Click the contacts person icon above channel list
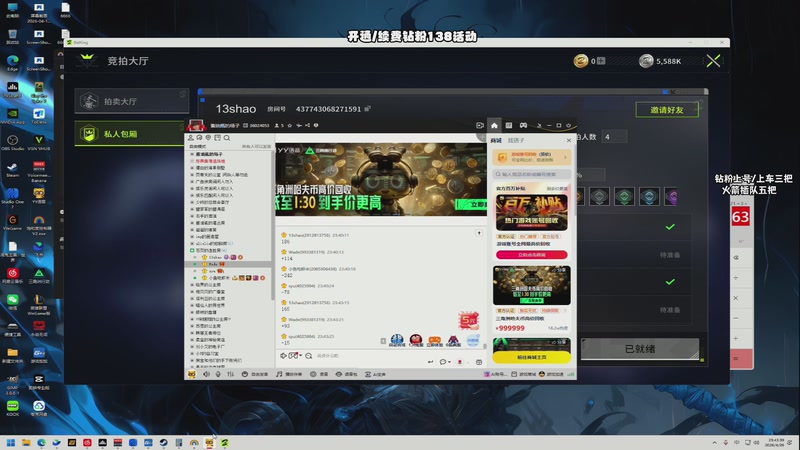 tap(190, 138)
